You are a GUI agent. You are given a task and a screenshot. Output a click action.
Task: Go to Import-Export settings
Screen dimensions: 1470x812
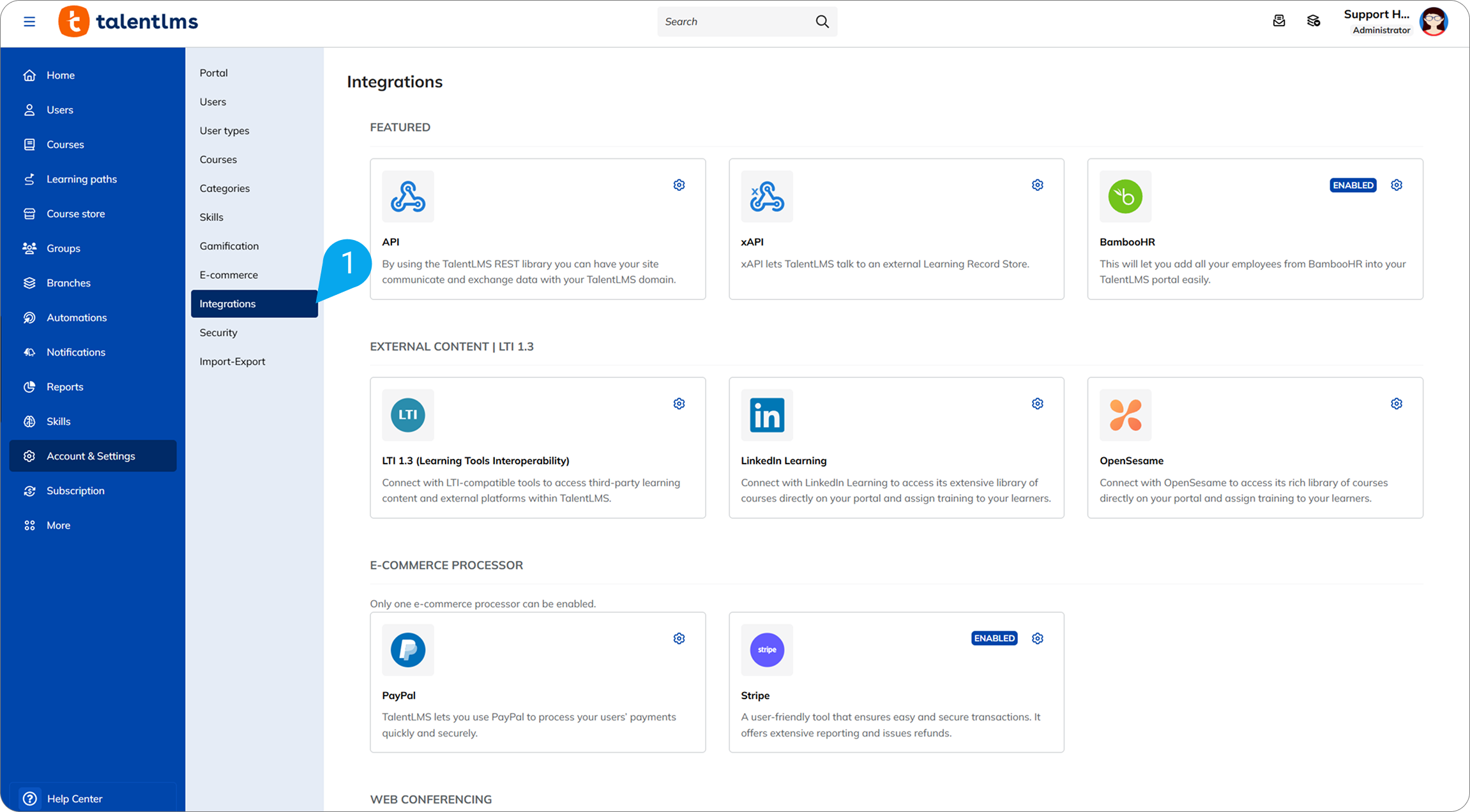click(232, 361)
